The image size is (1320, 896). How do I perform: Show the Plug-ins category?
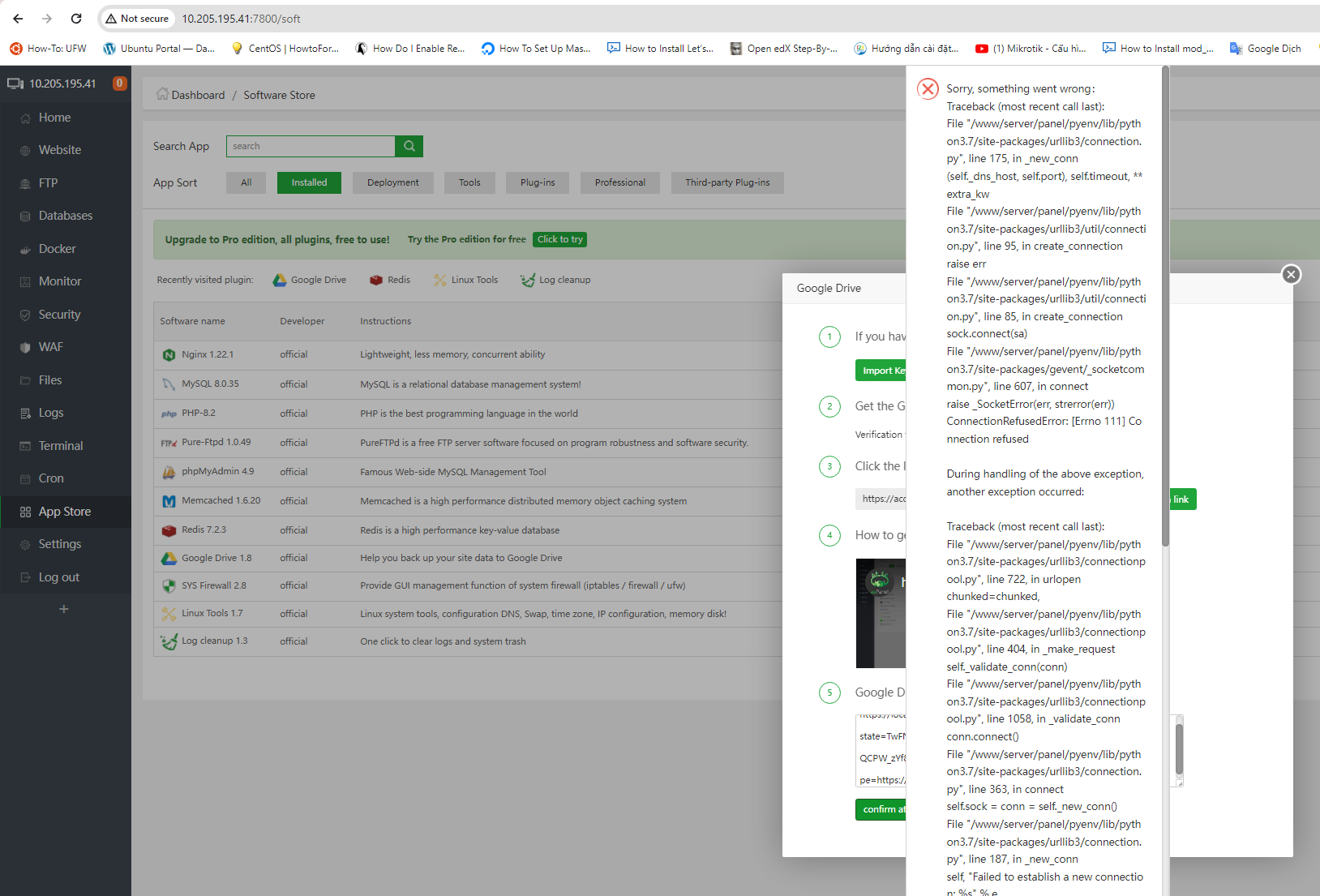pyautogui.click(x=538, y=182)
